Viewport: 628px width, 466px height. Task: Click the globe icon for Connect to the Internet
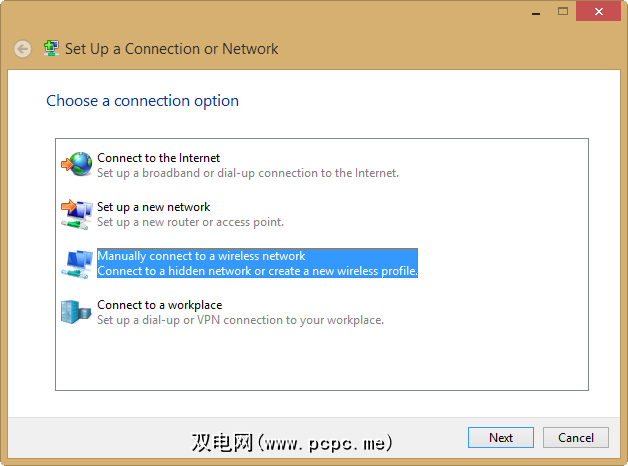tap(77, 165)
